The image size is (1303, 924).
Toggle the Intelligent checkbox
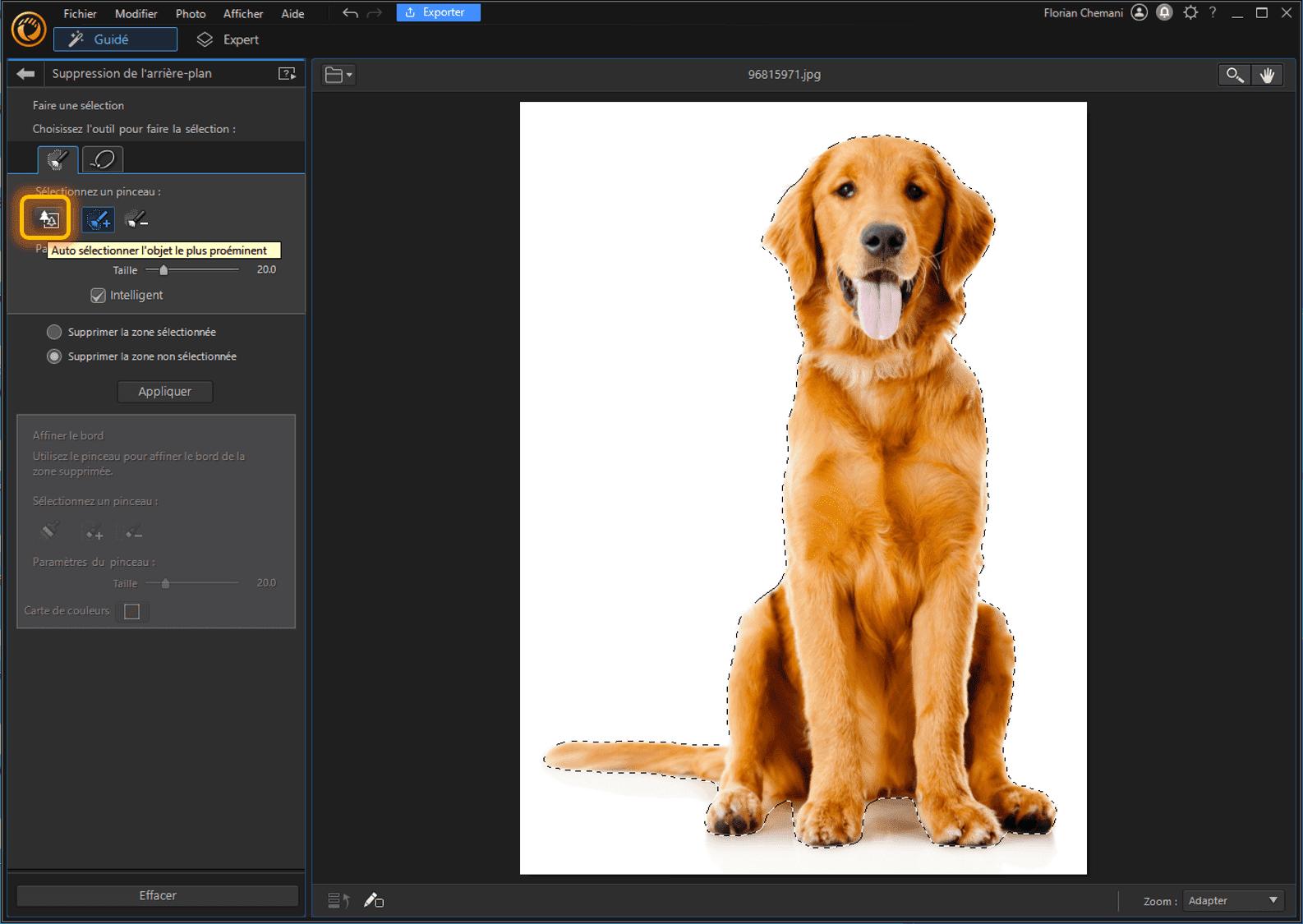(98, 296)
